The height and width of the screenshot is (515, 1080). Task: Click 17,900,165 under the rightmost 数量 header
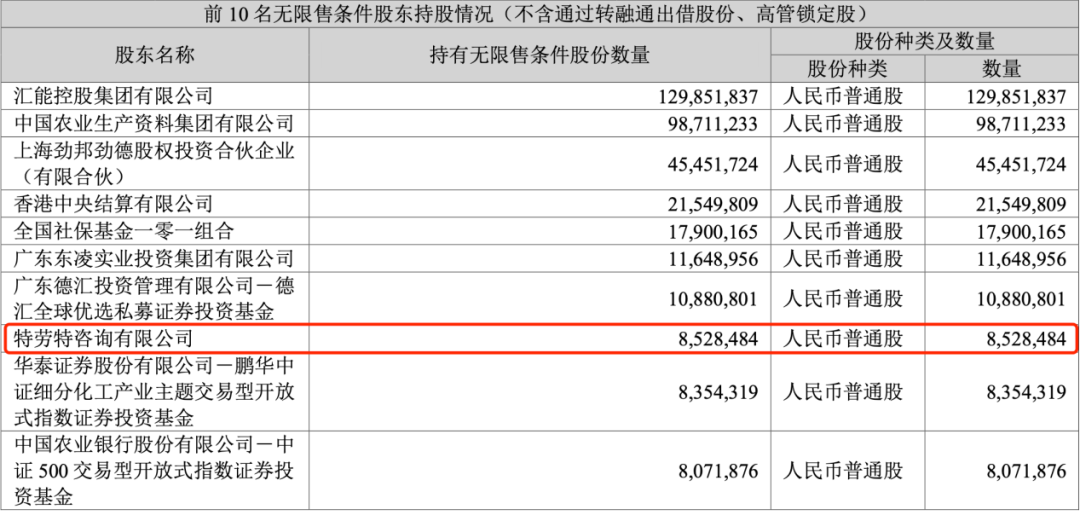pyautogui.click(x=1022, y=231)
